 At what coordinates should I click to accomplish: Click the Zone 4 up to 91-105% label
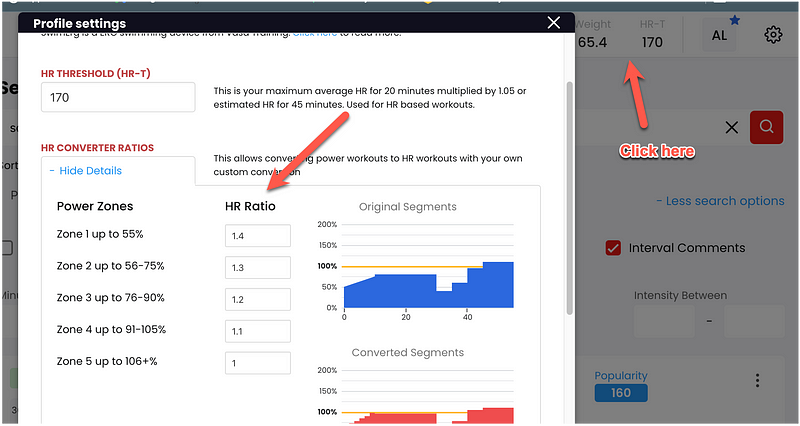(x=111, y=330)
